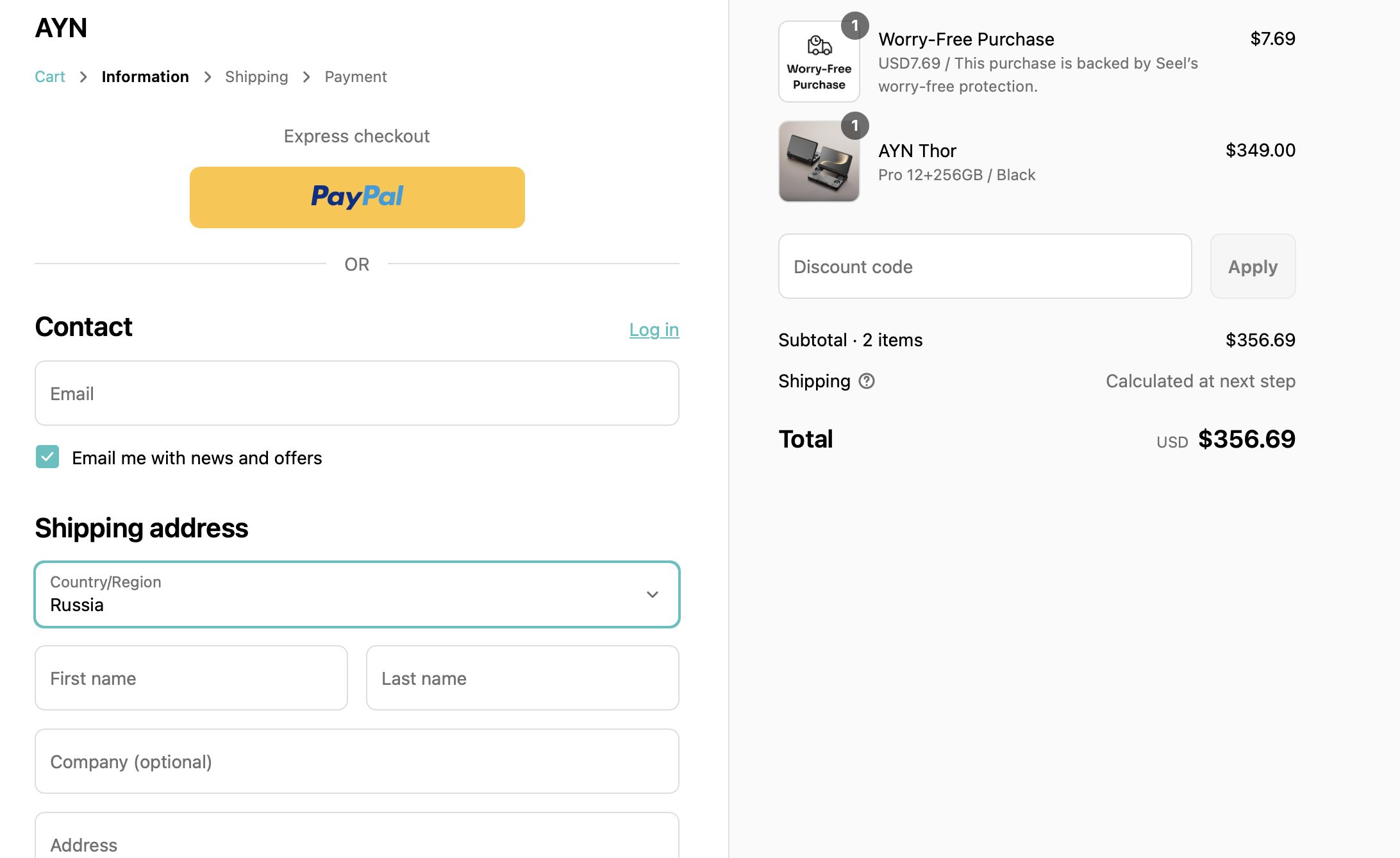Image resolution: width=1400 pixels, height=858 pixels.
Task: Click the Address input field
Action: pyautogui.click(x=356, y=840)
